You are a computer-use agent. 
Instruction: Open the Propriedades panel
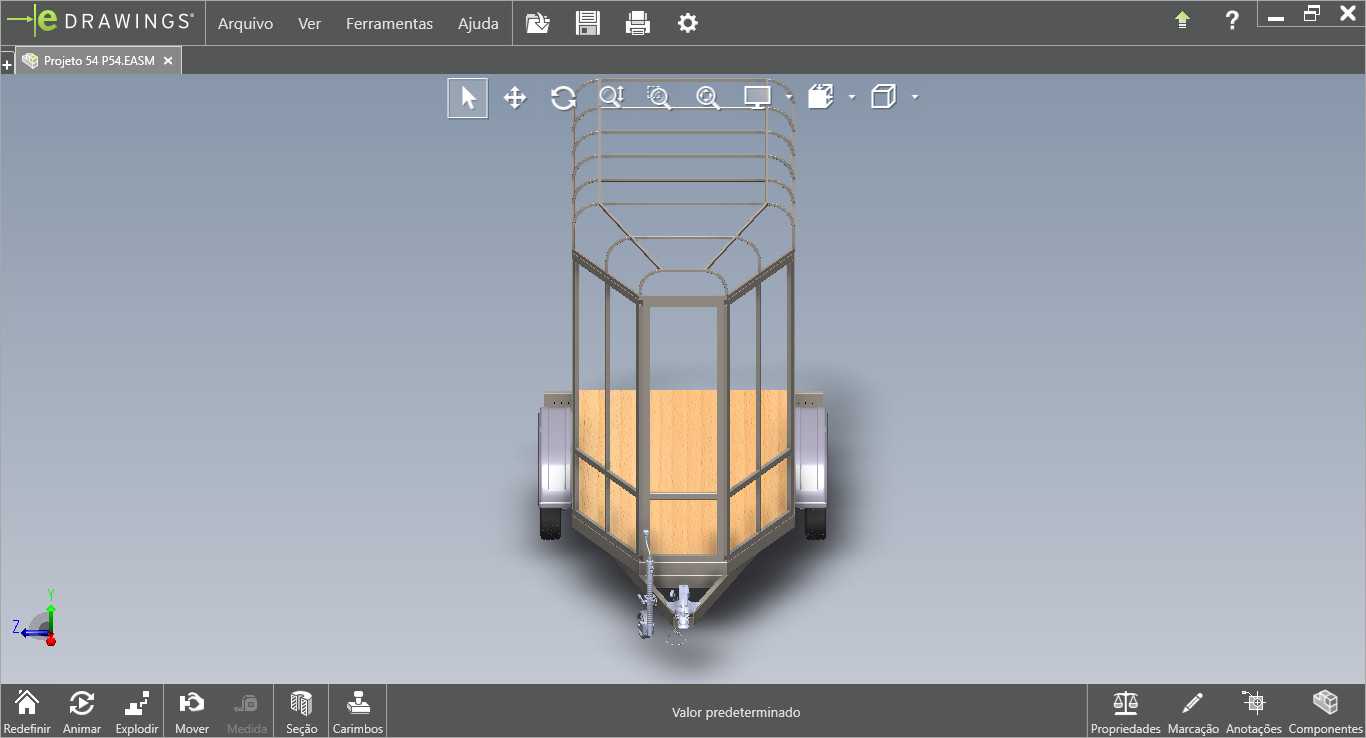coord(1126,711)
